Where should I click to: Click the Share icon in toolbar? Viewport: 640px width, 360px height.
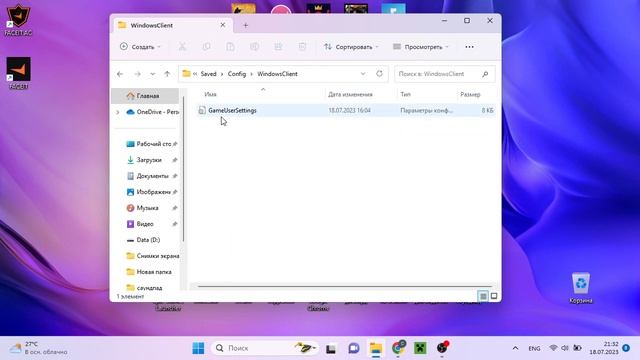click(278, 47)
